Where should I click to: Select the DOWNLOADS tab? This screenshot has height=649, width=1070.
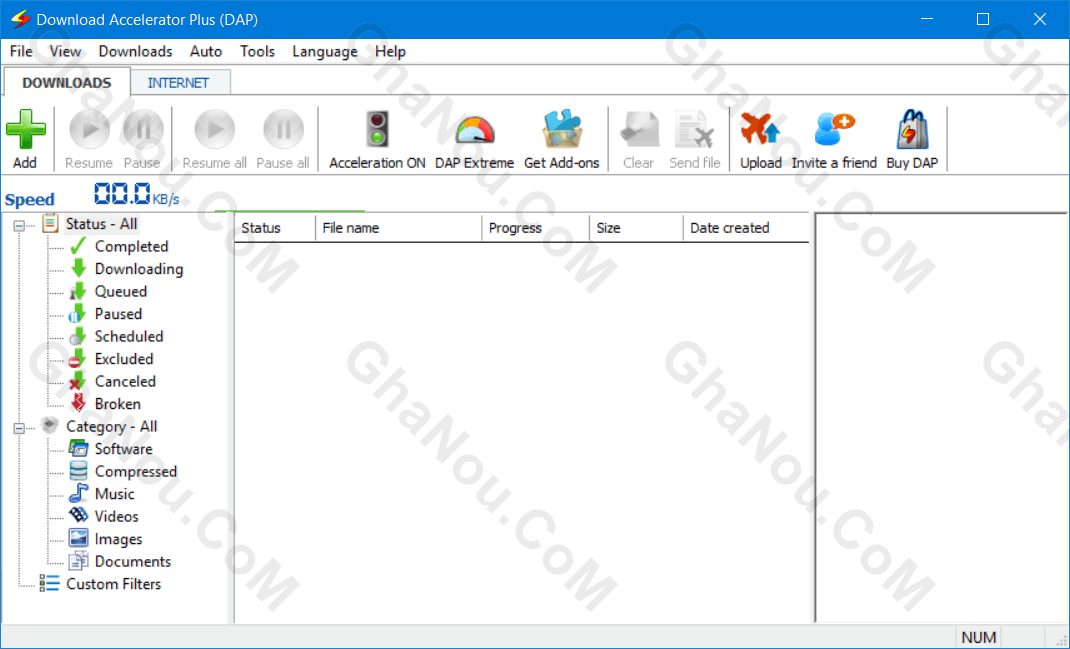tap(67, 83)
